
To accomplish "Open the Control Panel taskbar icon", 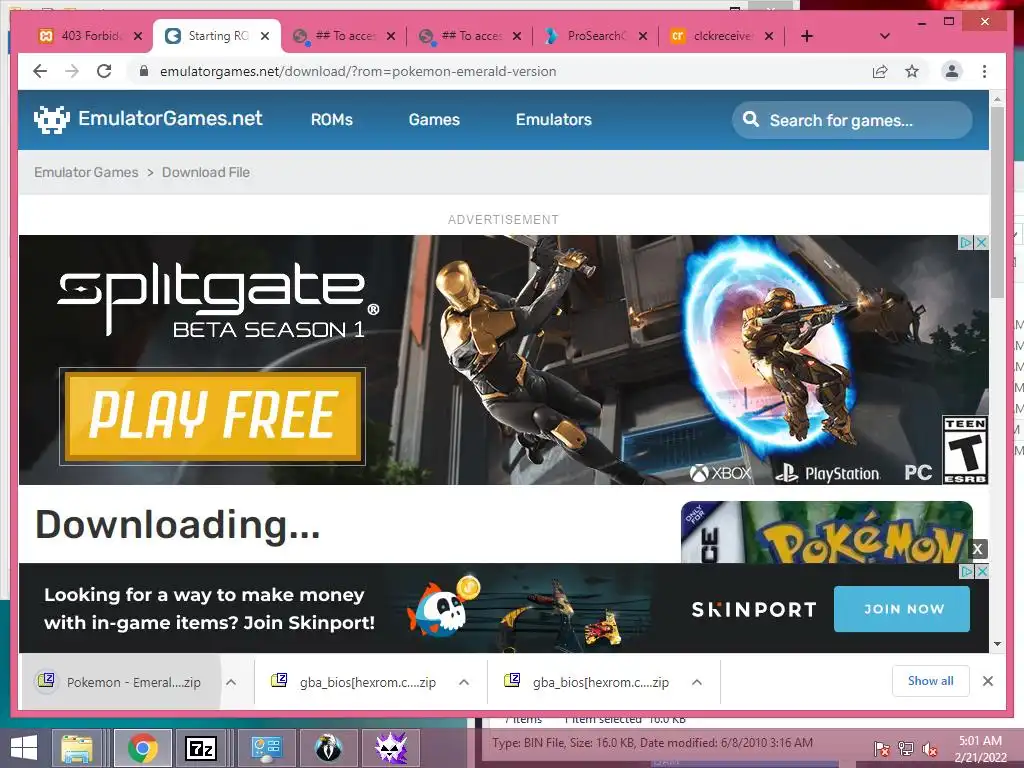I will pos(266,748).
